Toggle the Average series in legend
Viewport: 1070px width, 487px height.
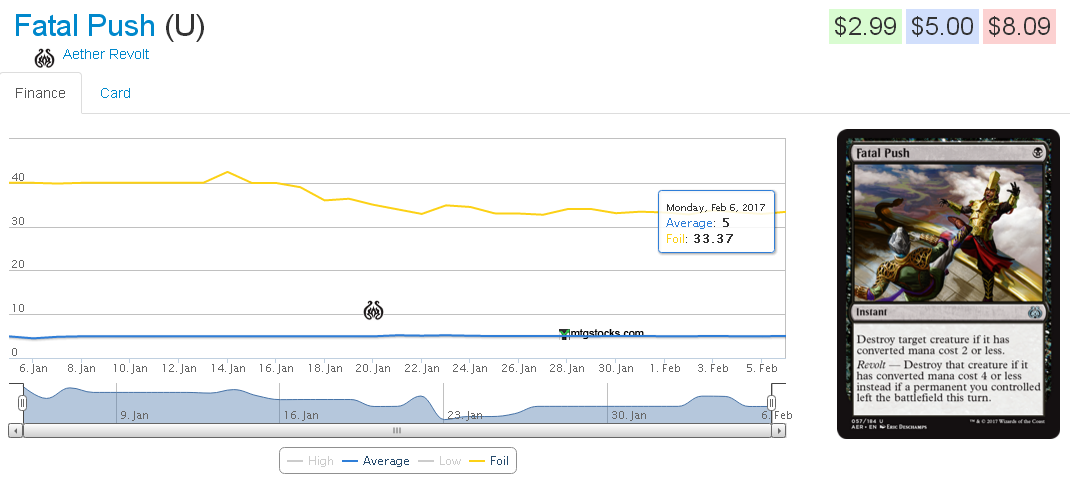point(376,461)
